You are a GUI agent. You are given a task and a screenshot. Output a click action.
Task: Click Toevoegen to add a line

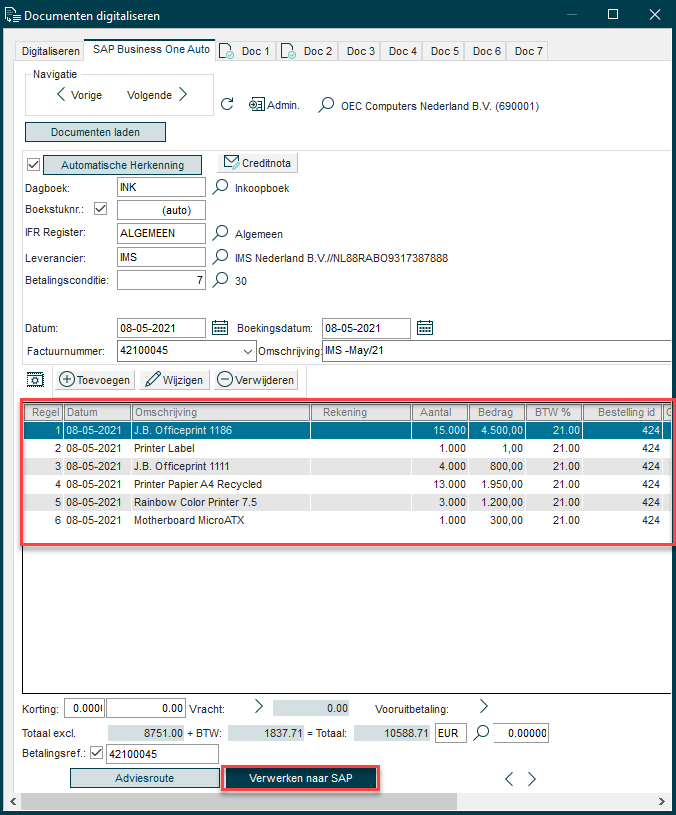(95, 380)
